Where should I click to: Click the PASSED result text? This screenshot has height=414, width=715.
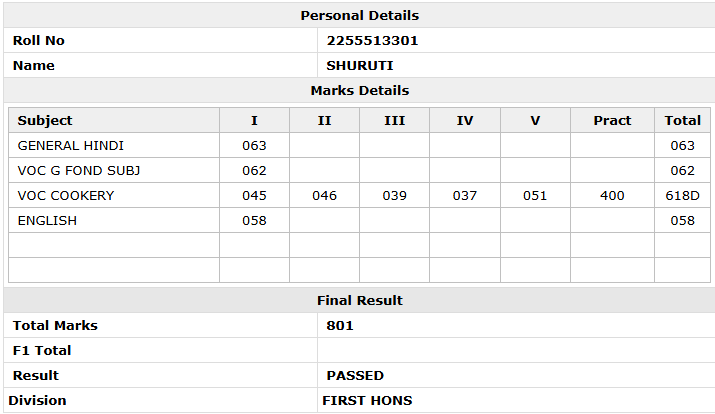point(355,376)
